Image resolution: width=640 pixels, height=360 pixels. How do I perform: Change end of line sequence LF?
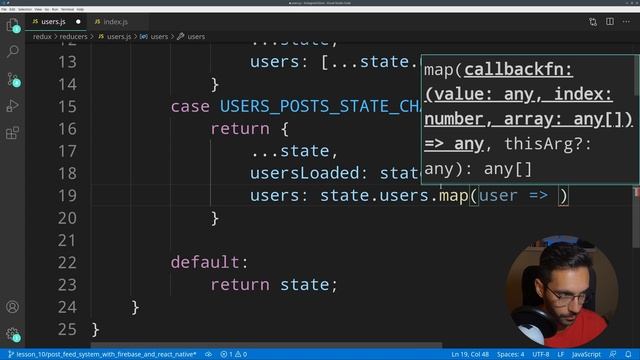(x=561, y=354)
